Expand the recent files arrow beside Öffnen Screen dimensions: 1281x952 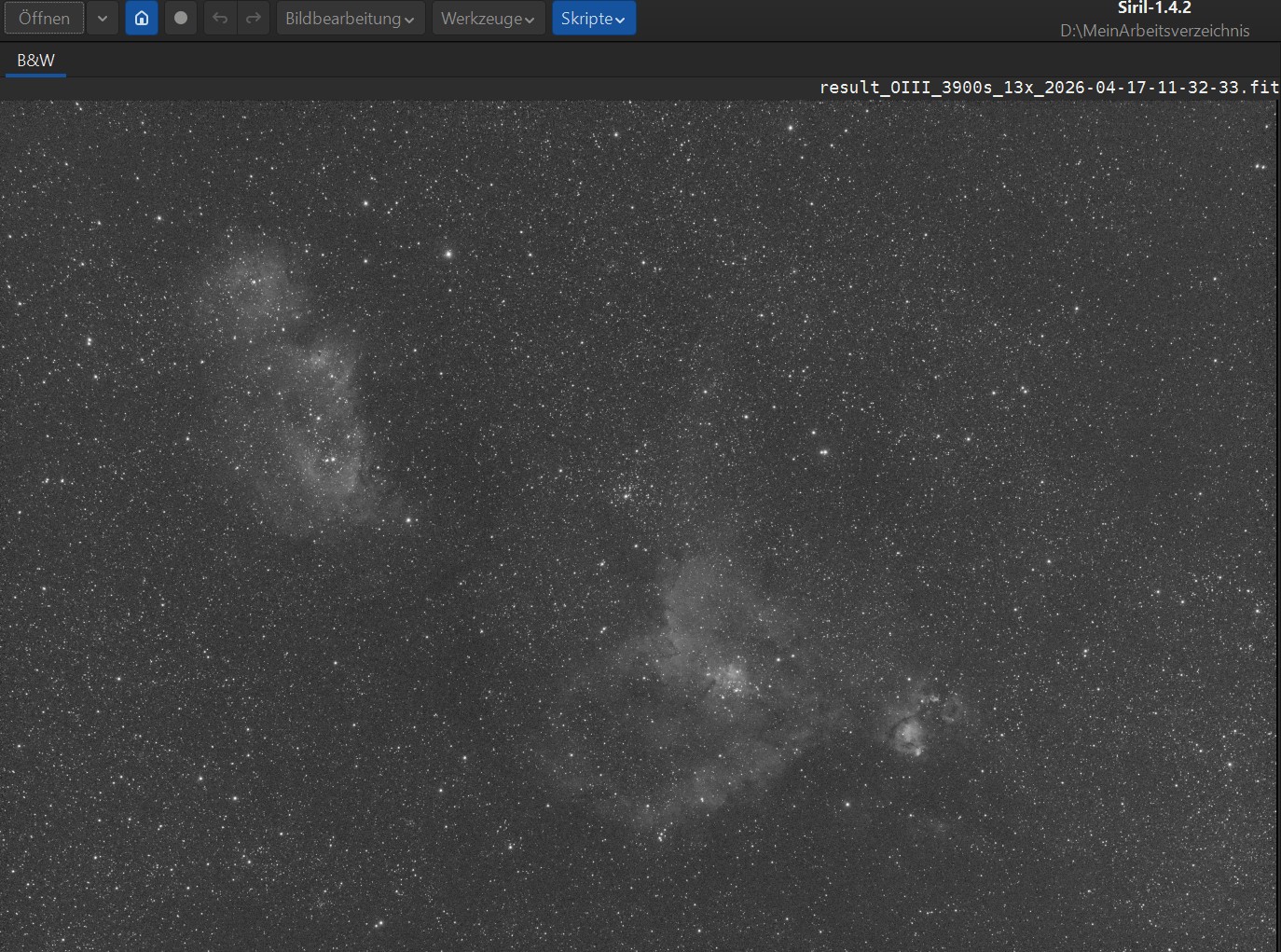pos(103,19)
